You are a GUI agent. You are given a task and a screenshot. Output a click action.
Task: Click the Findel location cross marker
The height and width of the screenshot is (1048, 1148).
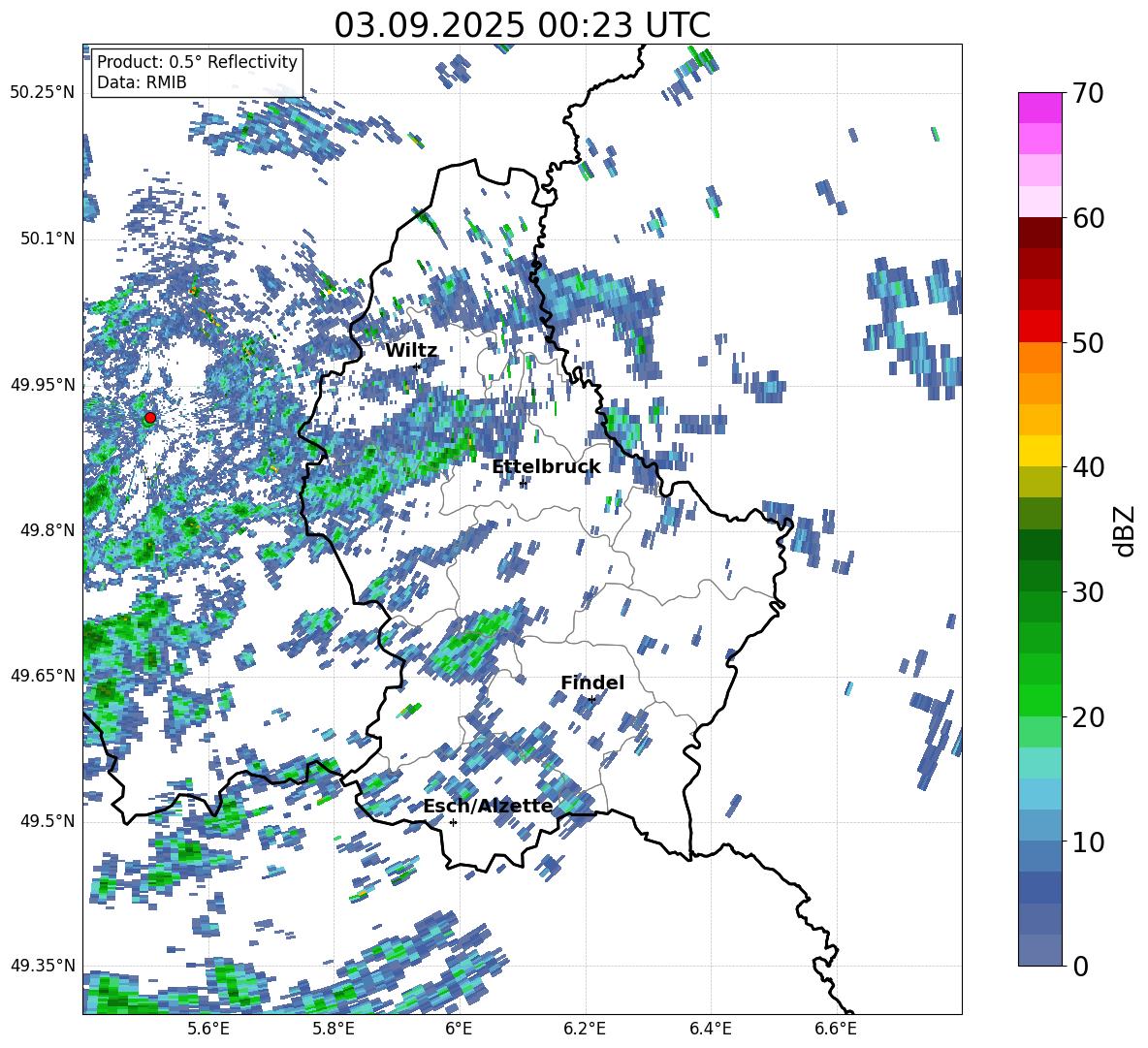tap(591, 700)
